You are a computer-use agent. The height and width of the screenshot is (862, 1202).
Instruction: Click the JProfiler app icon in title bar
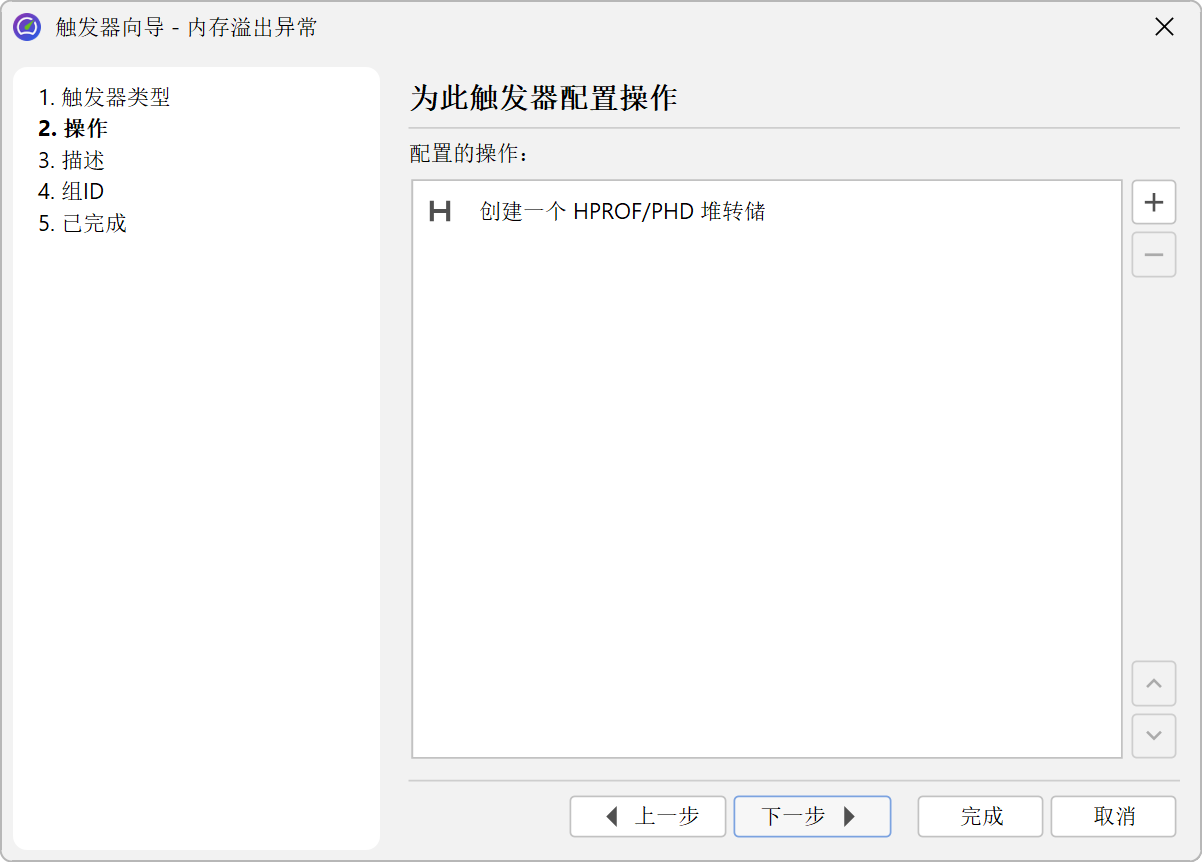27,27
